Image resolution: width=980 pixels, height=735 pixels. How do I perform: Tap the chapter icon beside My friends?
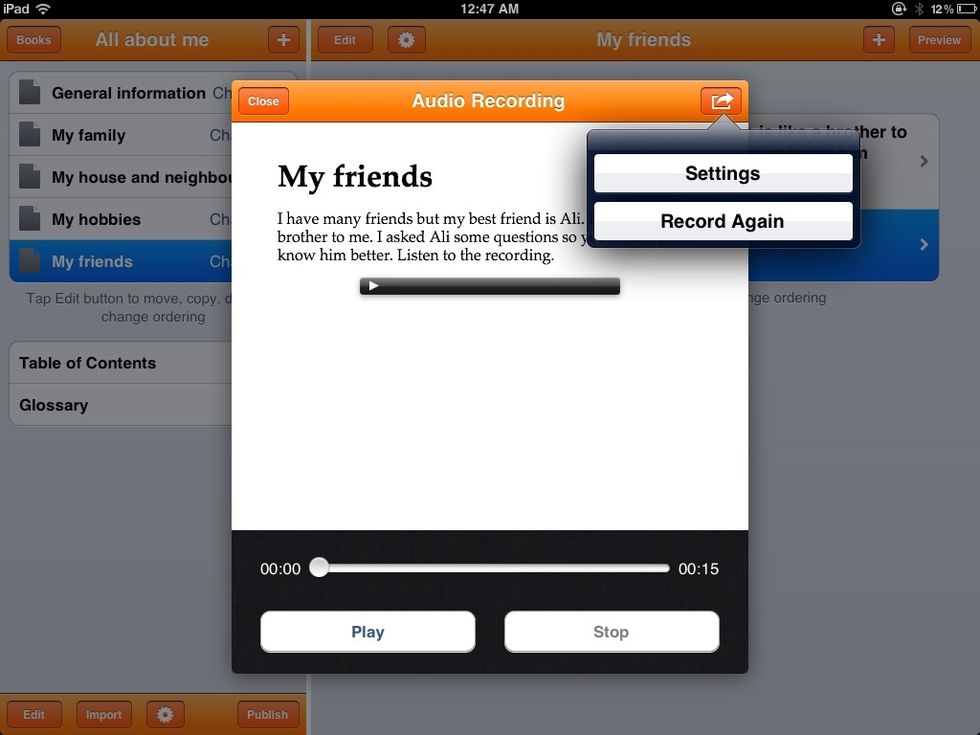pyautogui.click(x=32, y=261)
